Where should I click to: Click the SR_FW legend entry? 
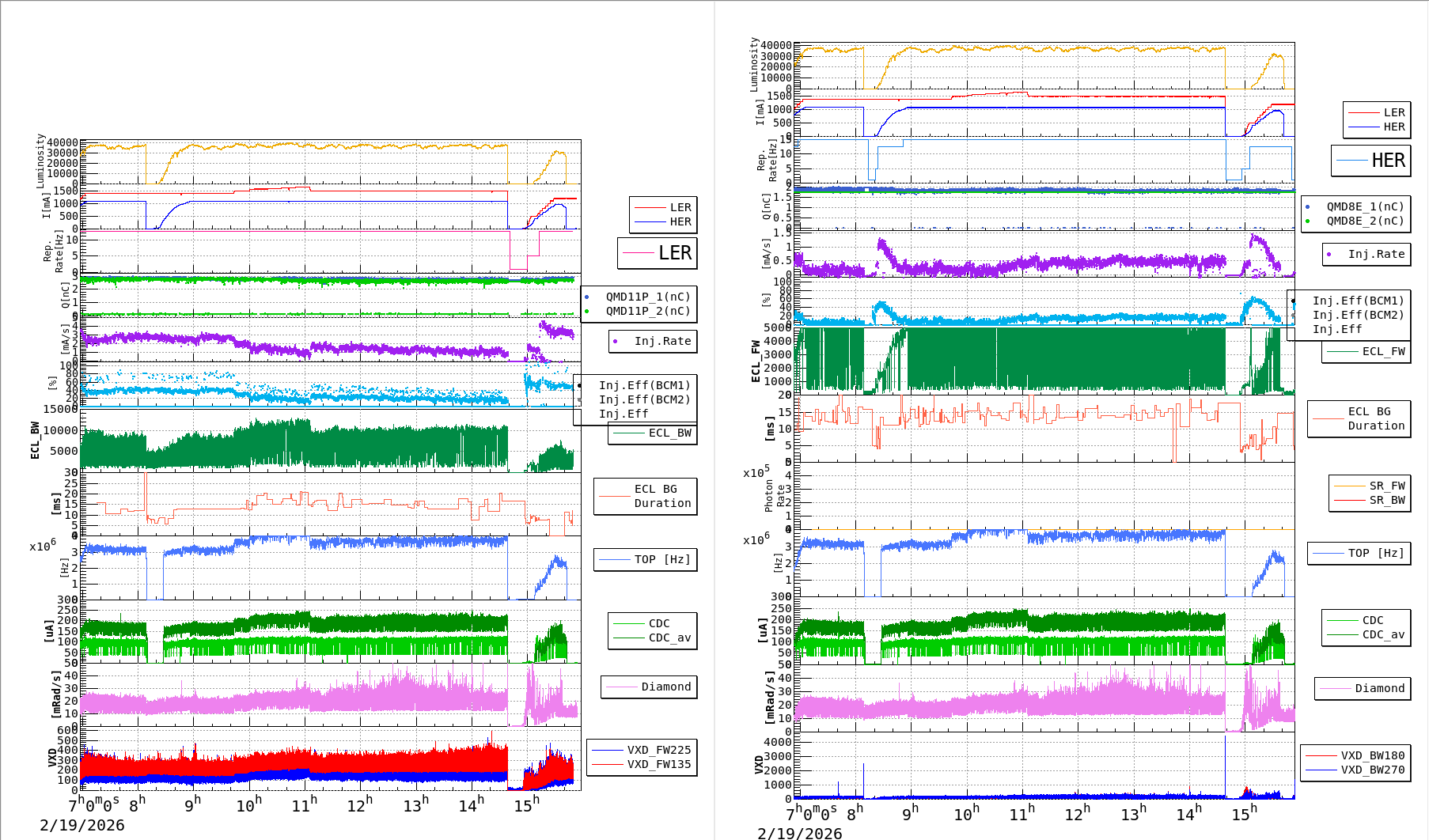[x=1387, y=486]
